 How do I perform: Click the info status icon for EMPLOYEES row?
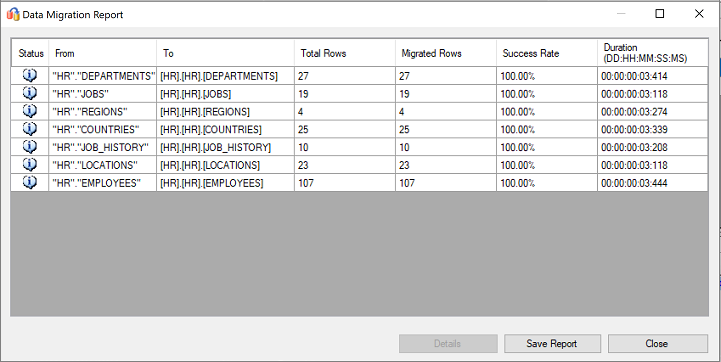[30, 183]
